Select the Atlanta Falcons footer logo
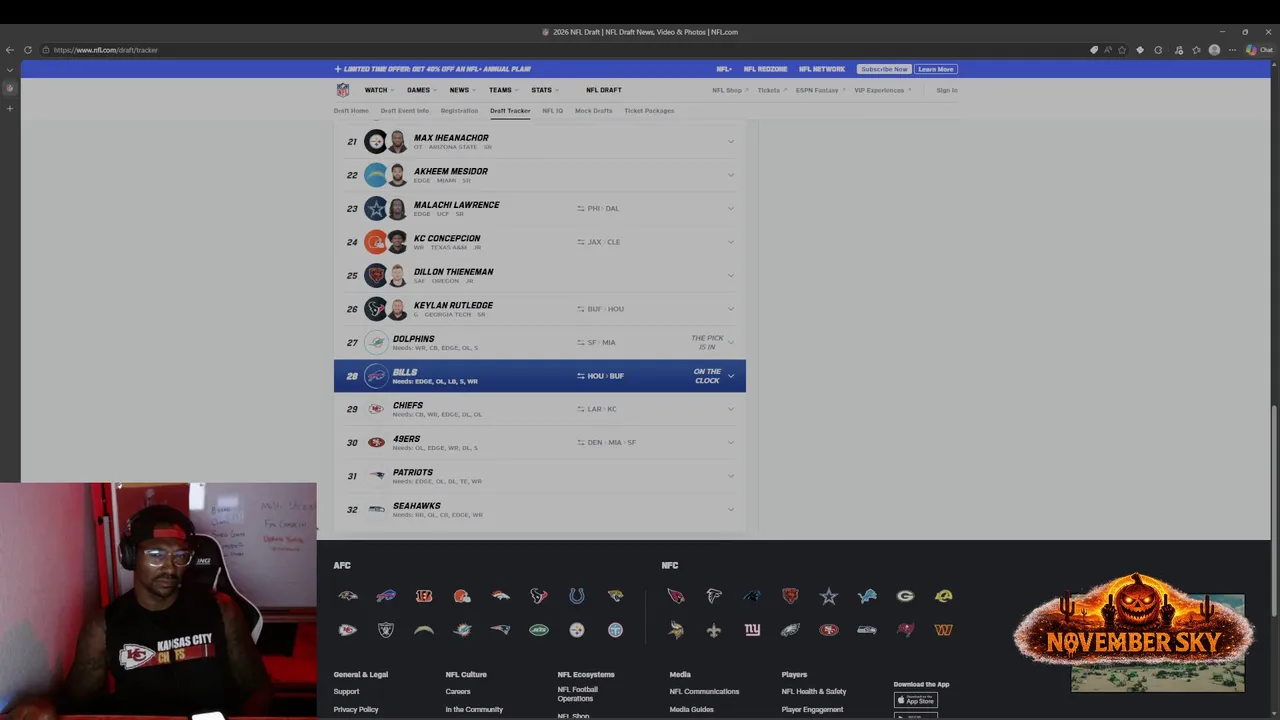Image resolution: width=1280 pixels, height=720 pixels. 714,596
